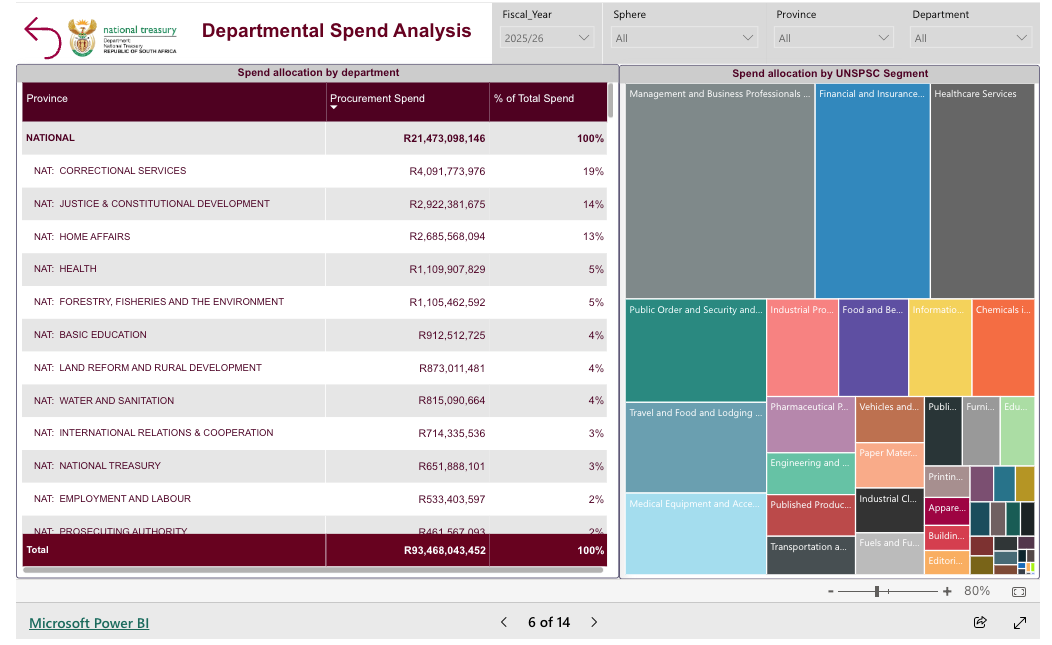Screen dimensions: 1052x645
Task: Click the share icon in footer
Action: [x=980, y=622]
